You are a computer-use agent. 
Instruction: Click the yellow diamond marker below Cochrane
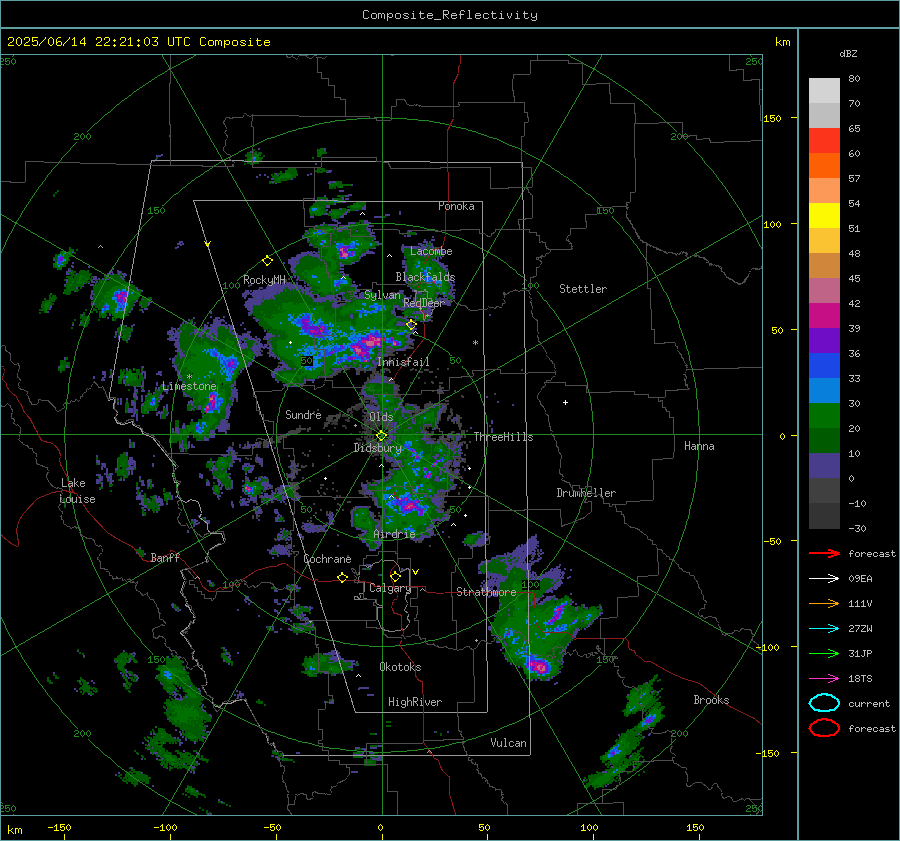point(342,577)
